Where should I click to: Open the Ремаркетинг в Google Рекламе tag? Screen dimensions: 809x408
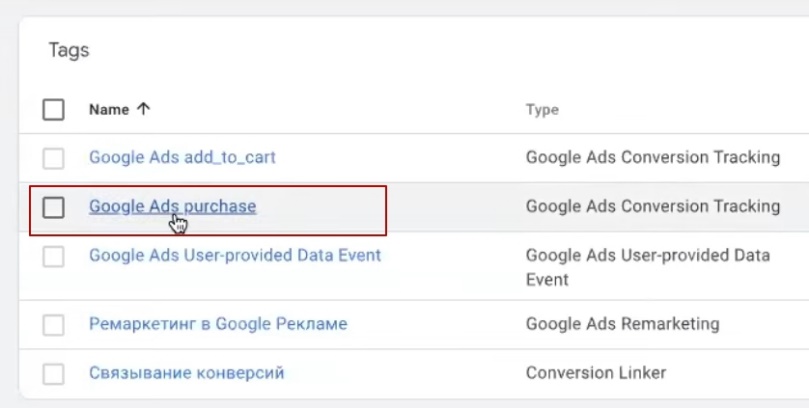218,323
